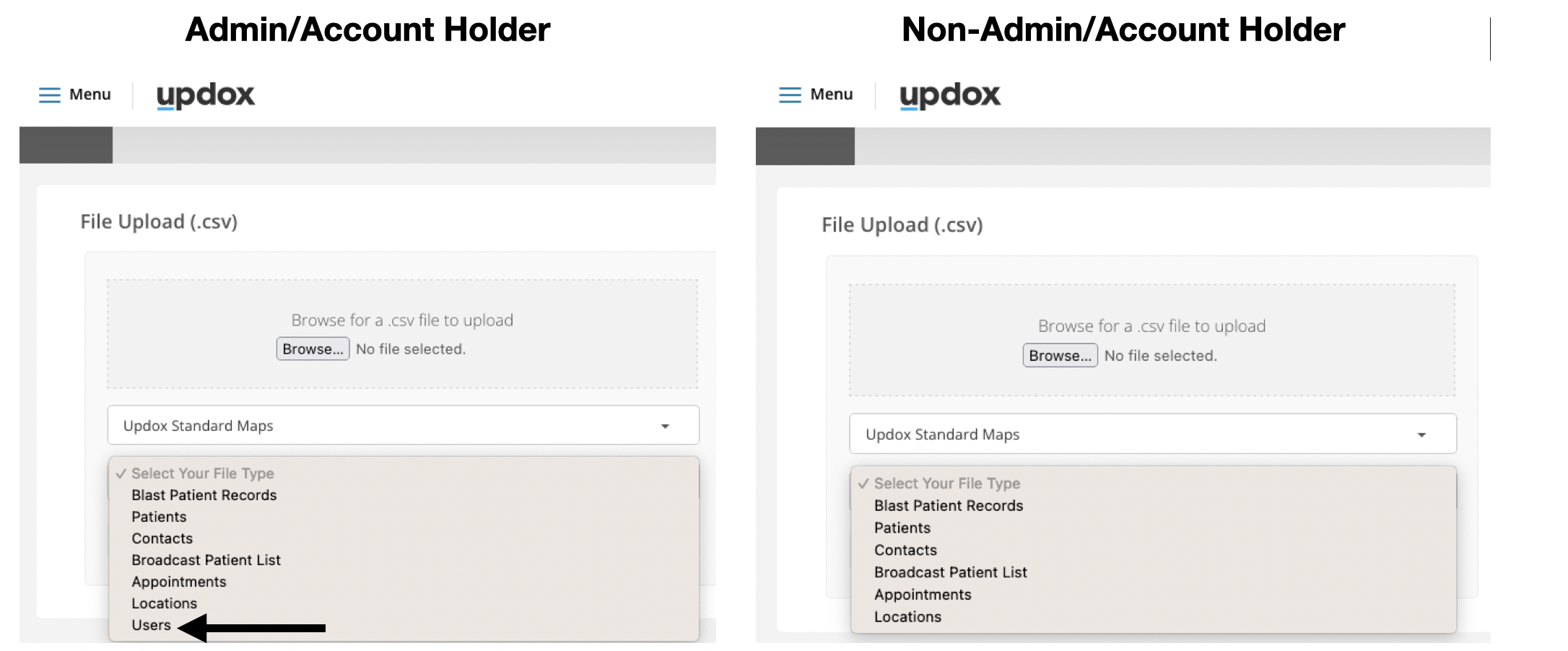Select Locations in the admin file type list
1568x651 pixels.
pos(164,603)
